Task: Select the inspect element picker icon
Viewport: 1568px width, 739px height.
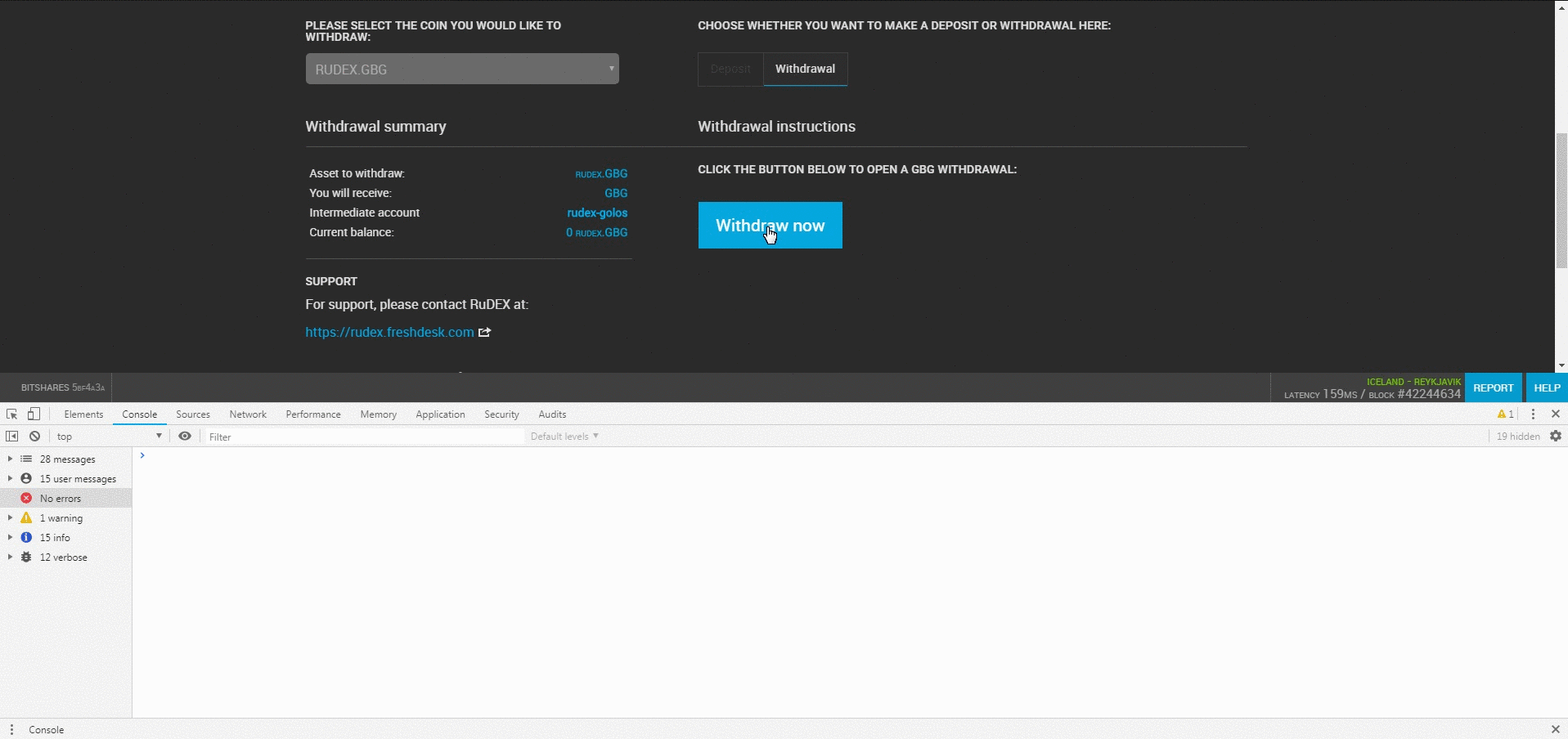Action: click(12, 414)
